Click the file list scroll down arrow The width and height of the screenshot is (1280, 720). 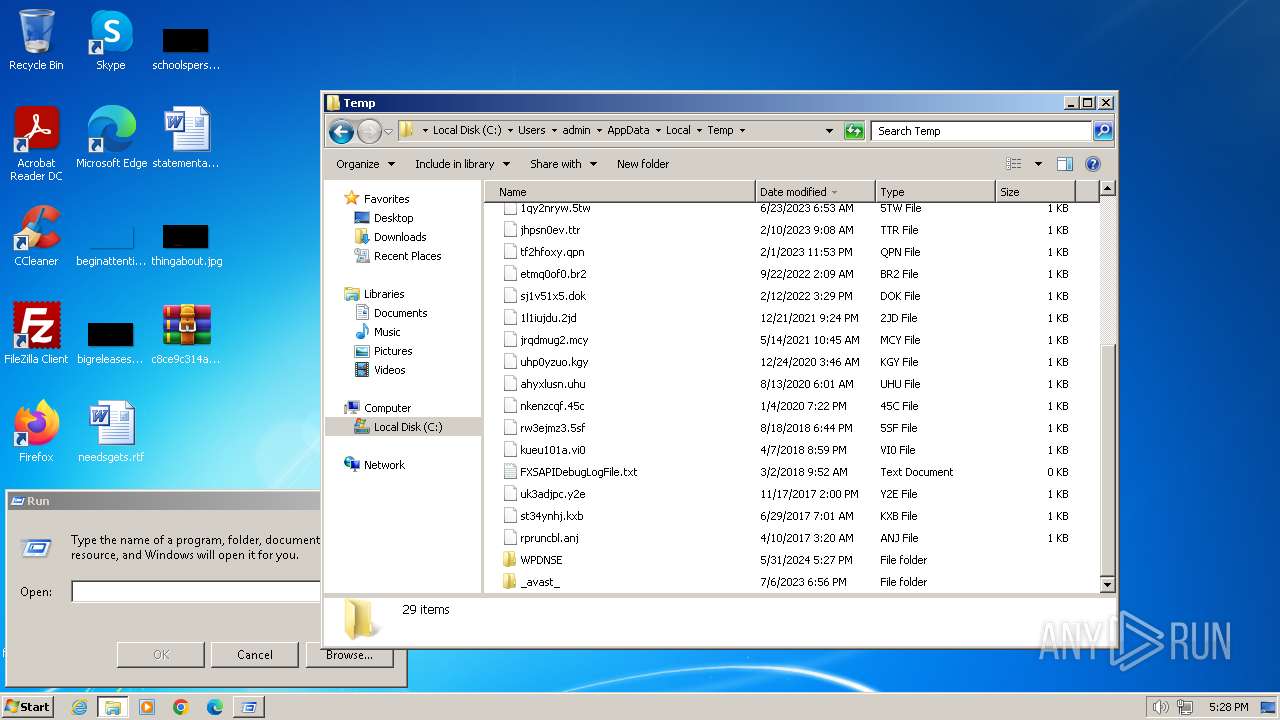[x=1107, y=584]
